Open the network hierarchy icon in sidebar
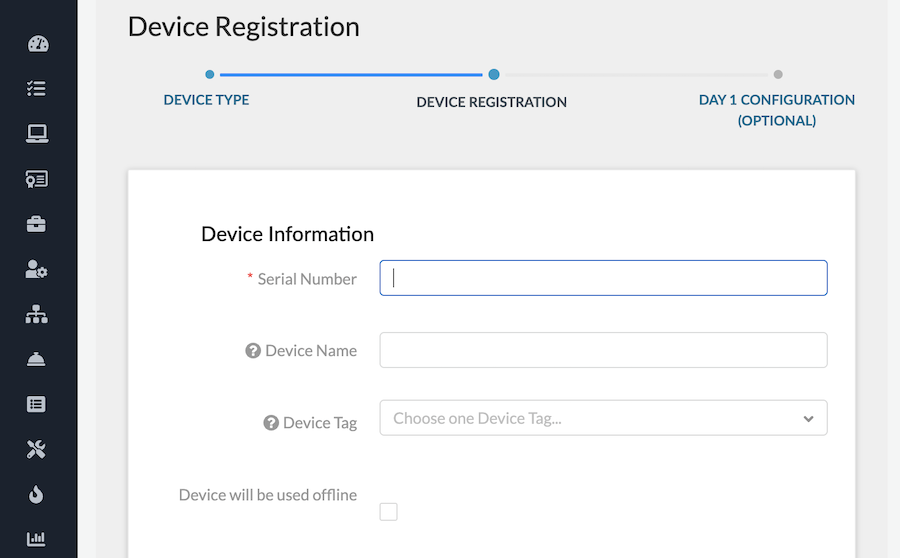 (x=37, y=314)
